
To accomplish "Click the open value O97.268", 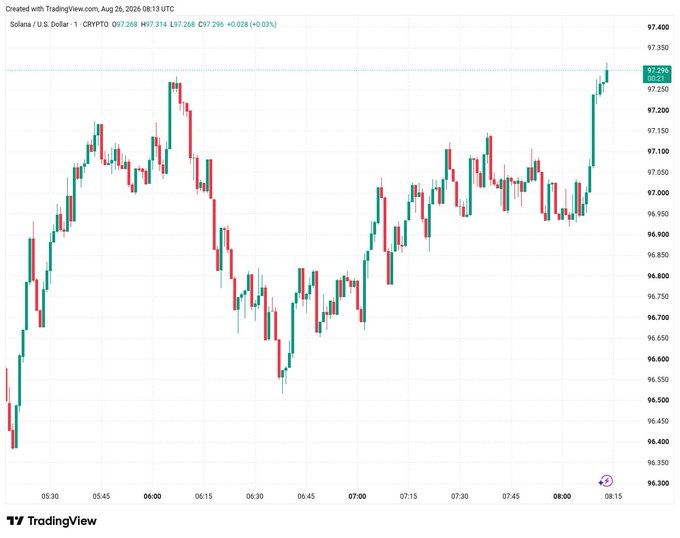I will tap(124, 24).
